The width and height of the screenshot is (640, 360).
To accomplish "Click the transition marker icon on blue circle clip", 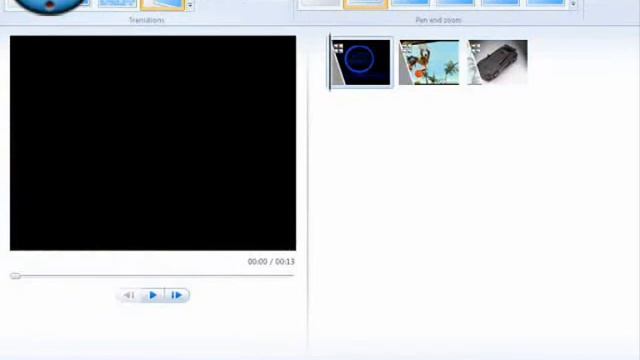I will (x=338, y=49).
